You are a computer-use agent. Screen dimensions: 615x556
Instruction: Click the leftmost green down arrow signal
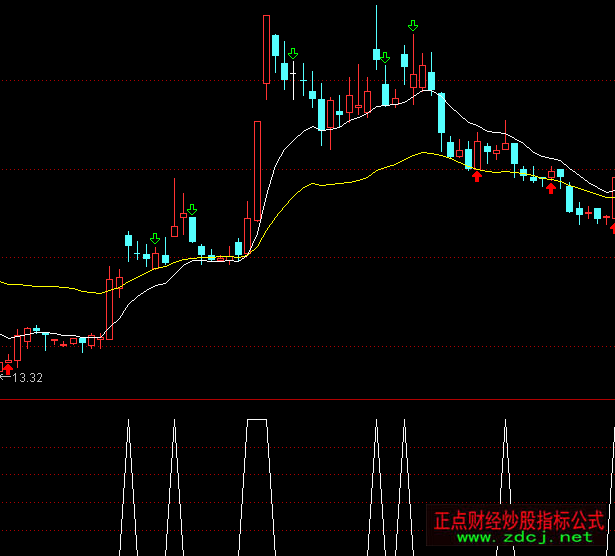[x=155, y=238]
